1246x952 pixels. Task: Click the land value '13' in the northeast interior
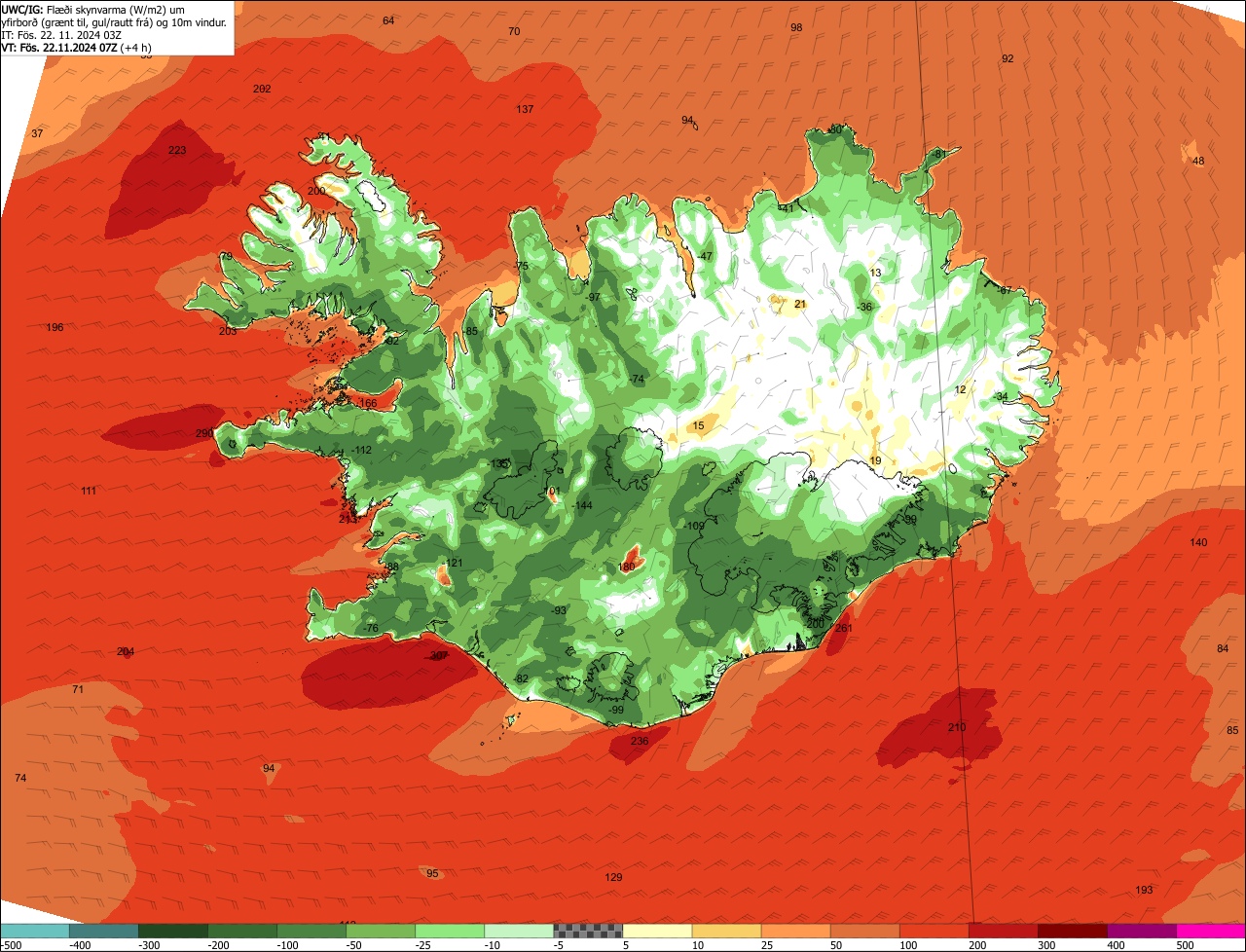coord(875,274)
